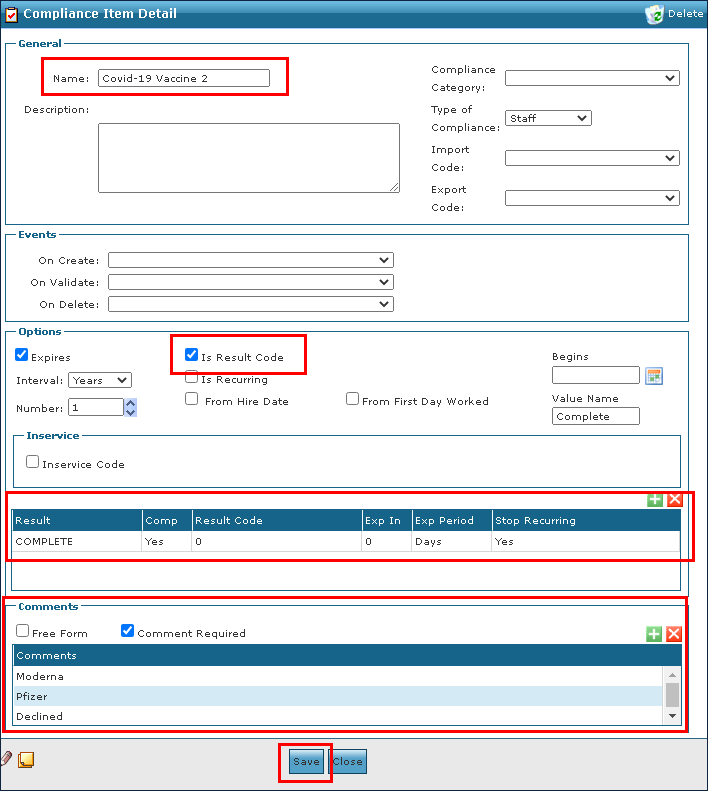Viewport: 708px width, 791px height.
Task: Remove result row with red X icon
Action: coord(674,499)
